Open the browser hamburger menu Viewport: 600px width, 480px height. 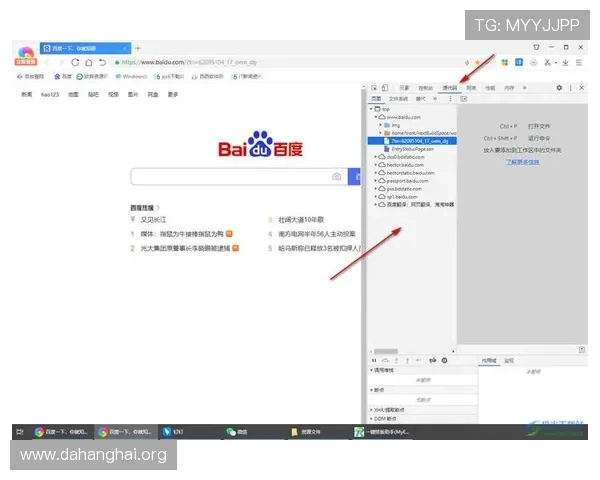pyautogui.click(x=579, y=62)
